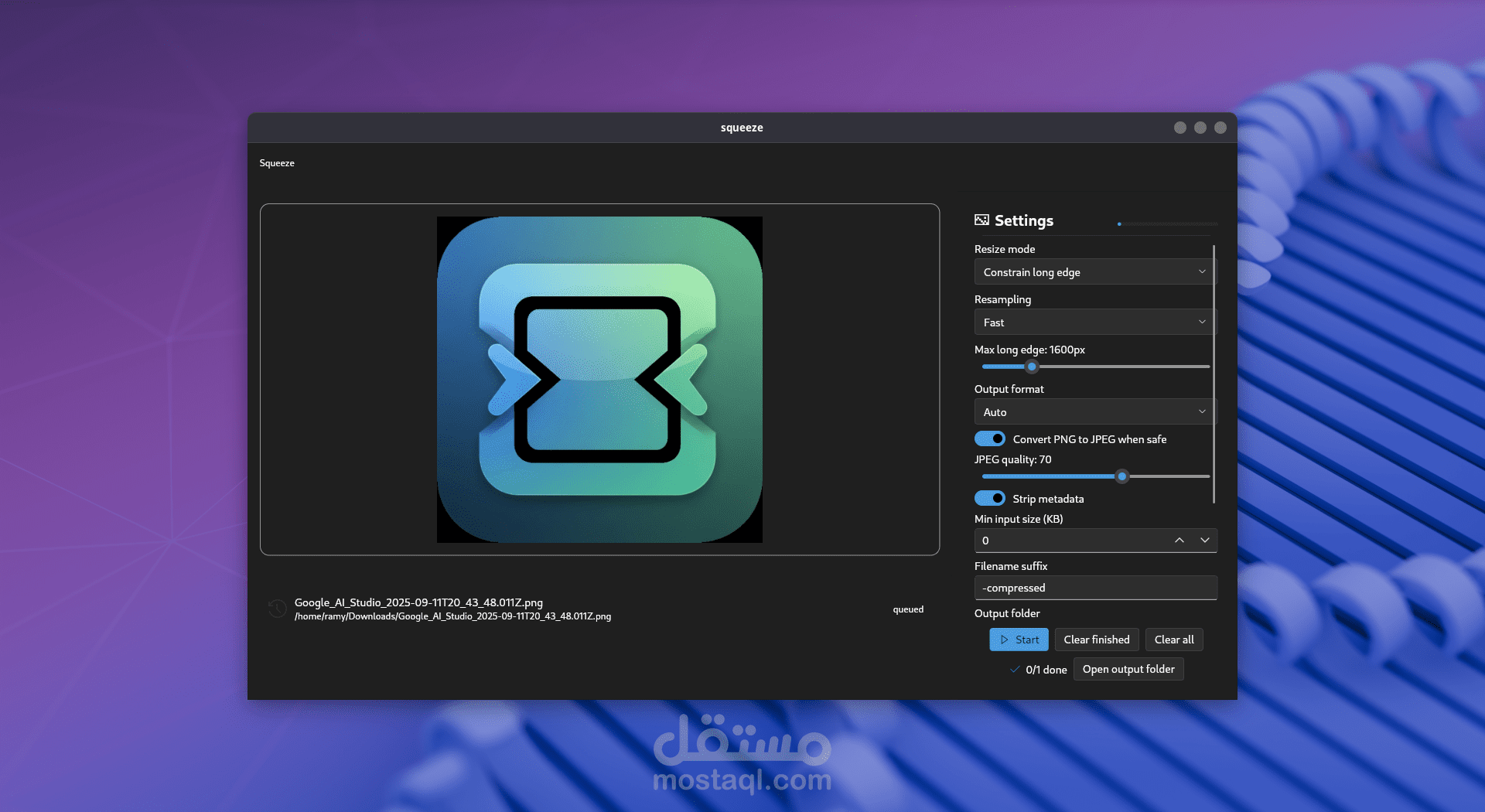This screenshot has width=1485, height=812.
Task: Click the "Filename suffix" label
Action: tap(1011, 566)
